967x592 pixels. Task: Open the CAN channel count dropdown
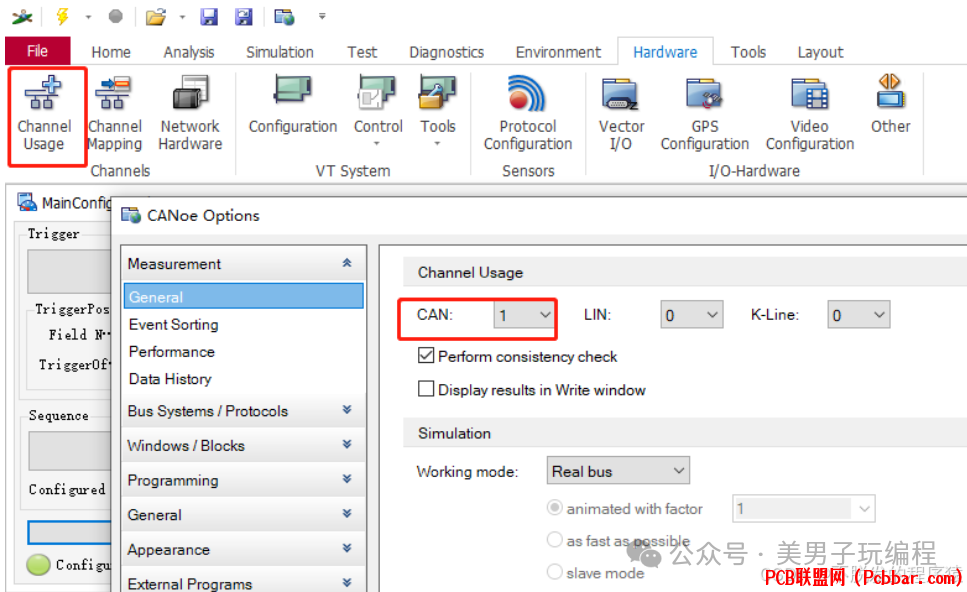click(524, 315)
